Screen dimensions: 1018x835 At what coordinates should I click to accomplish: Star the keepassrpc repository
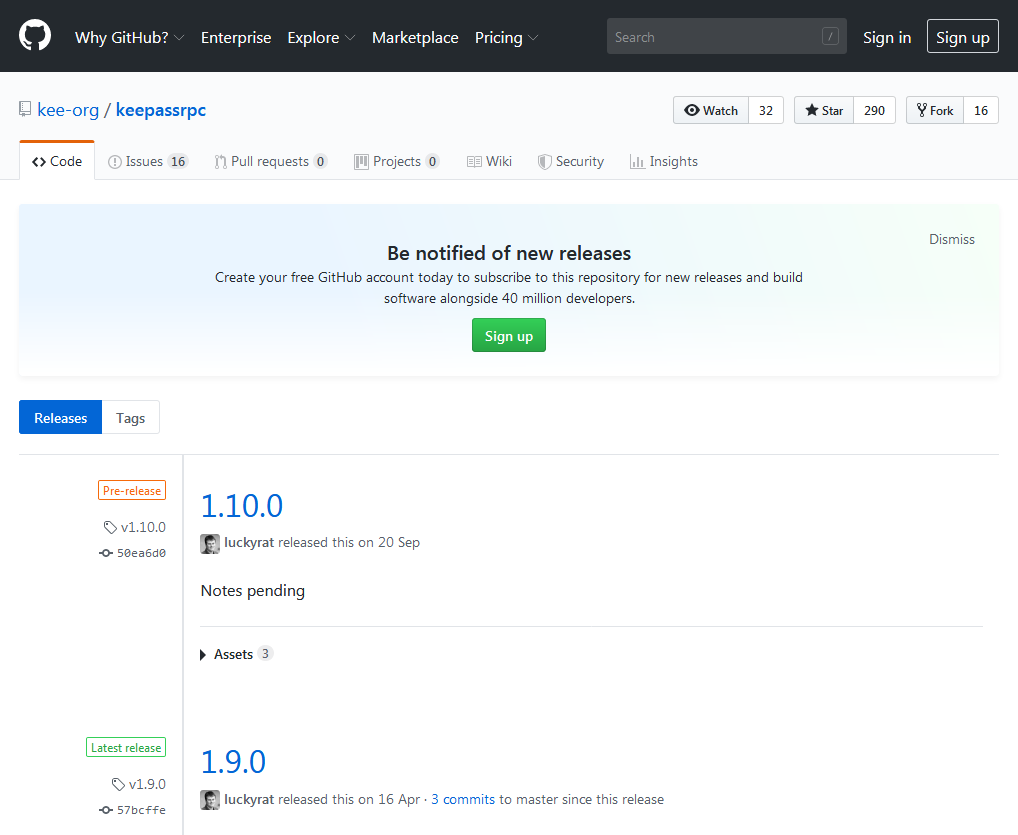[824, 110]
